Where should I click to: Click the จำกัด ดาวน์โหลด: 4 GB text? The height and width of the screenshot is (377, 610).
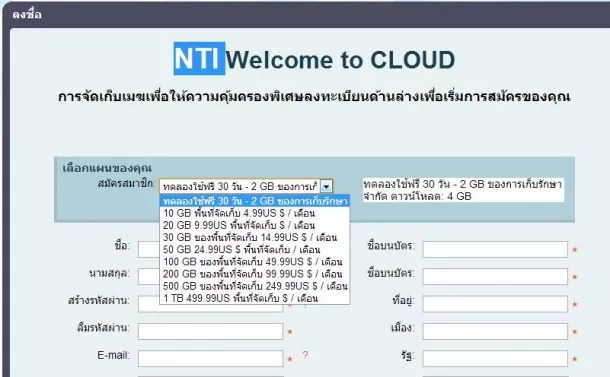417,196
